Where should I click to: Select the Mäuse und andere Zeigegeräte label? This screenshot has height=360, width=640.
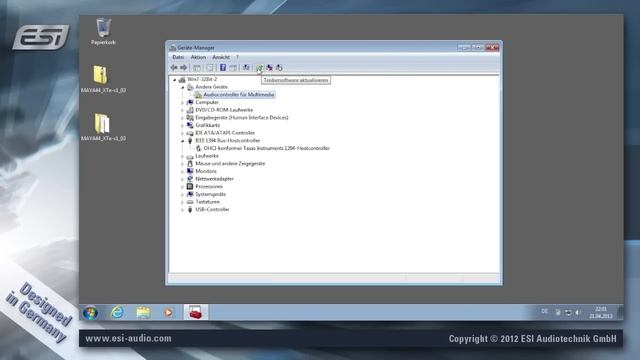pos(230,164)
